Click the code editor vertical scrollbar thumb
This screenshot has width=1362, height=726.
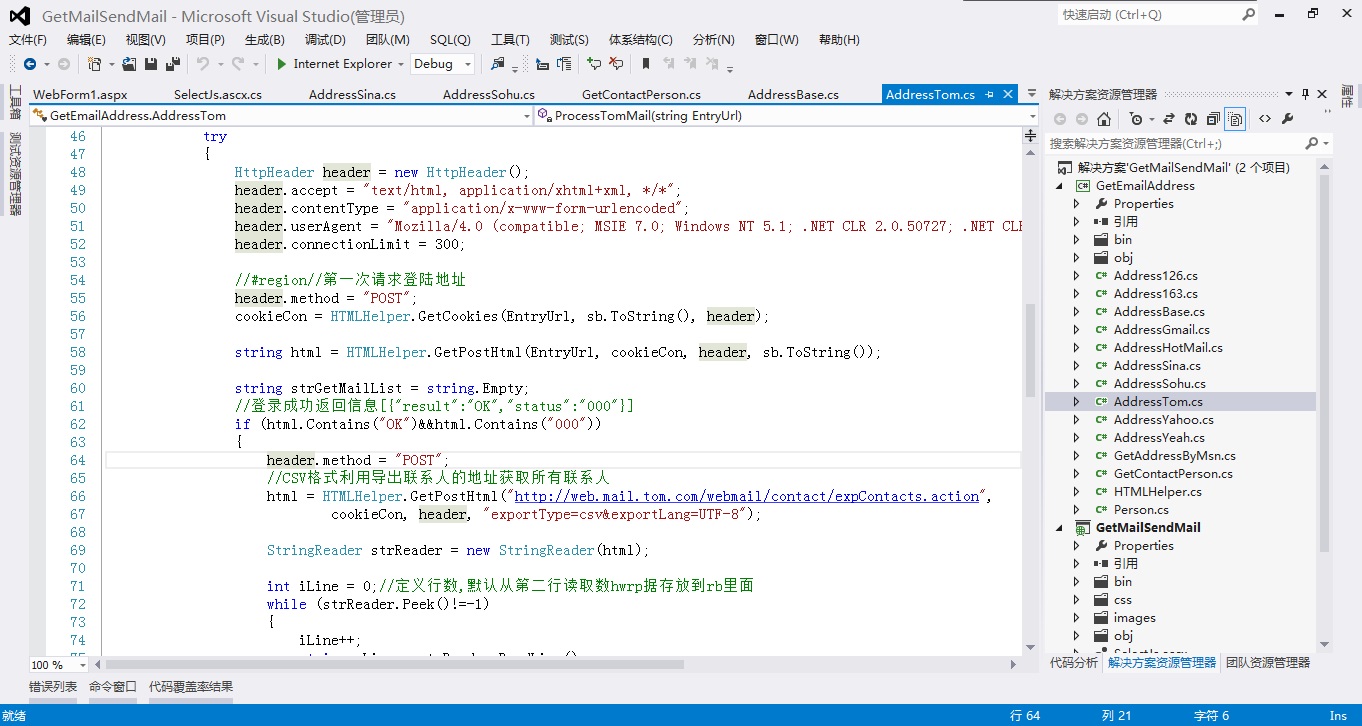click(x=1032, y=350)
